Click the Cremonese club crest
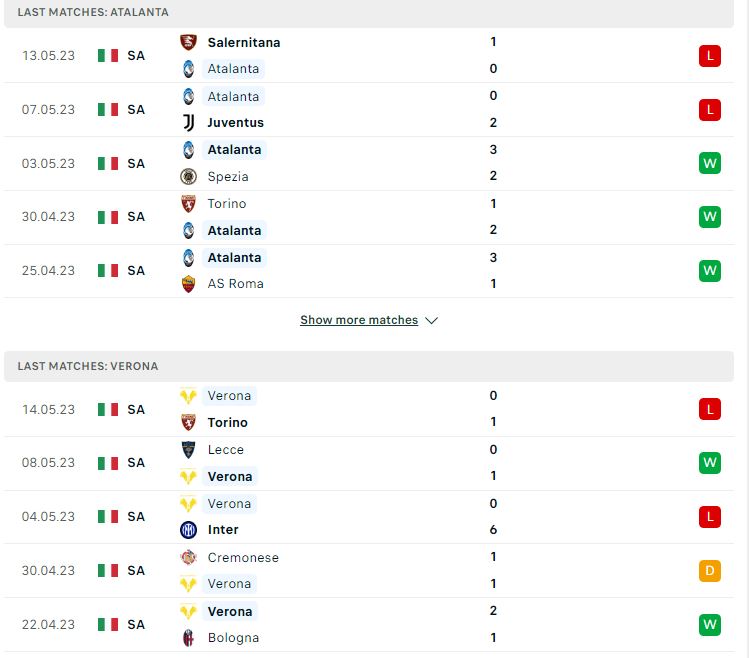 click(188, 557)
